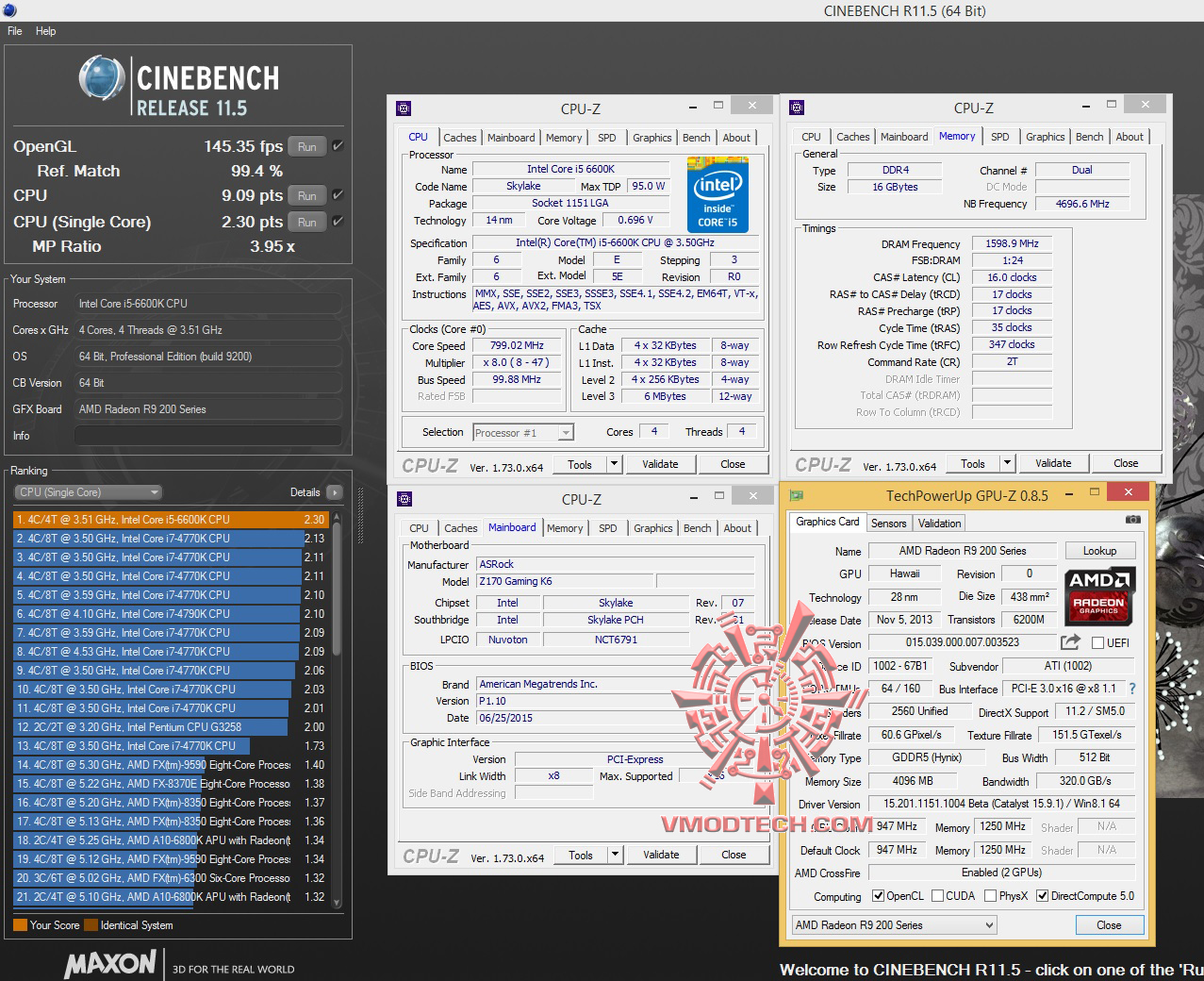
Task: Open the GPU selection dropdown in GPU-Z
Action: click(894, 925)
